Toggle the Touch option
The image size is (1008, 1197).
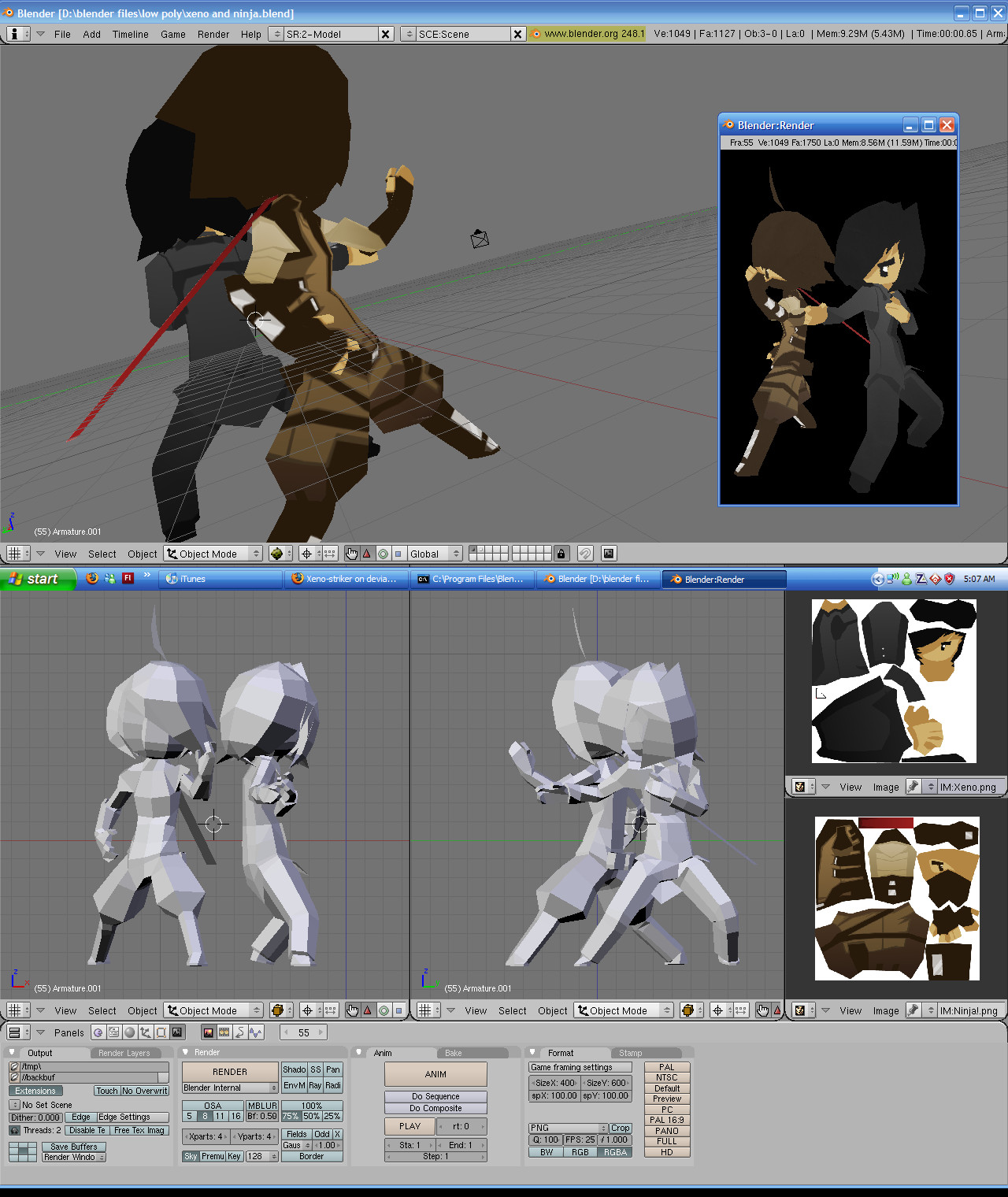(107, 1091)
